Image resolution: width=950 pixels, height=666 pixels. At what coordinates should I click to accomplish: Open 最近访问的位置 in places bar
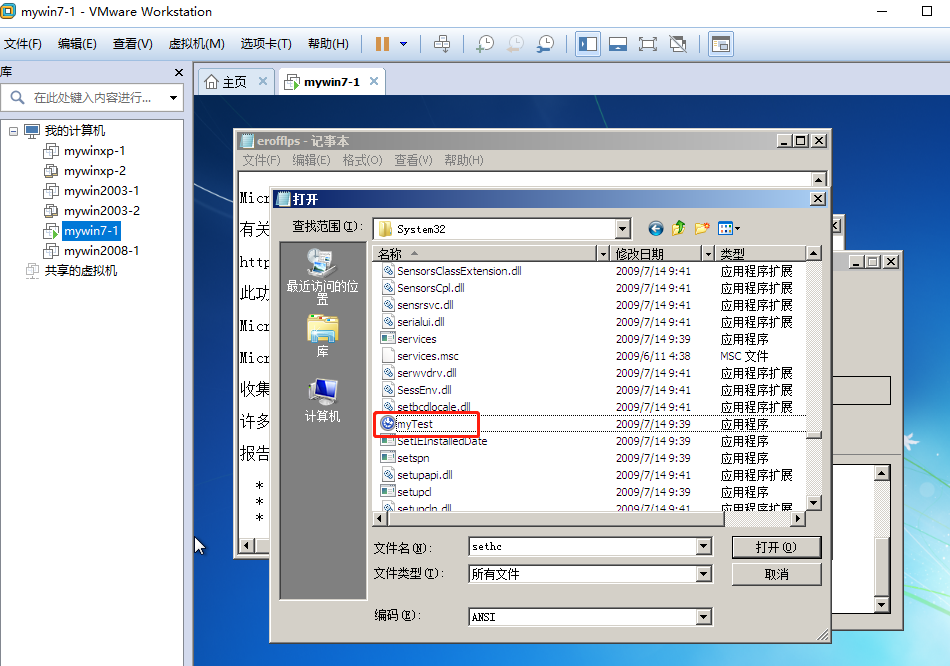[322, 276]
